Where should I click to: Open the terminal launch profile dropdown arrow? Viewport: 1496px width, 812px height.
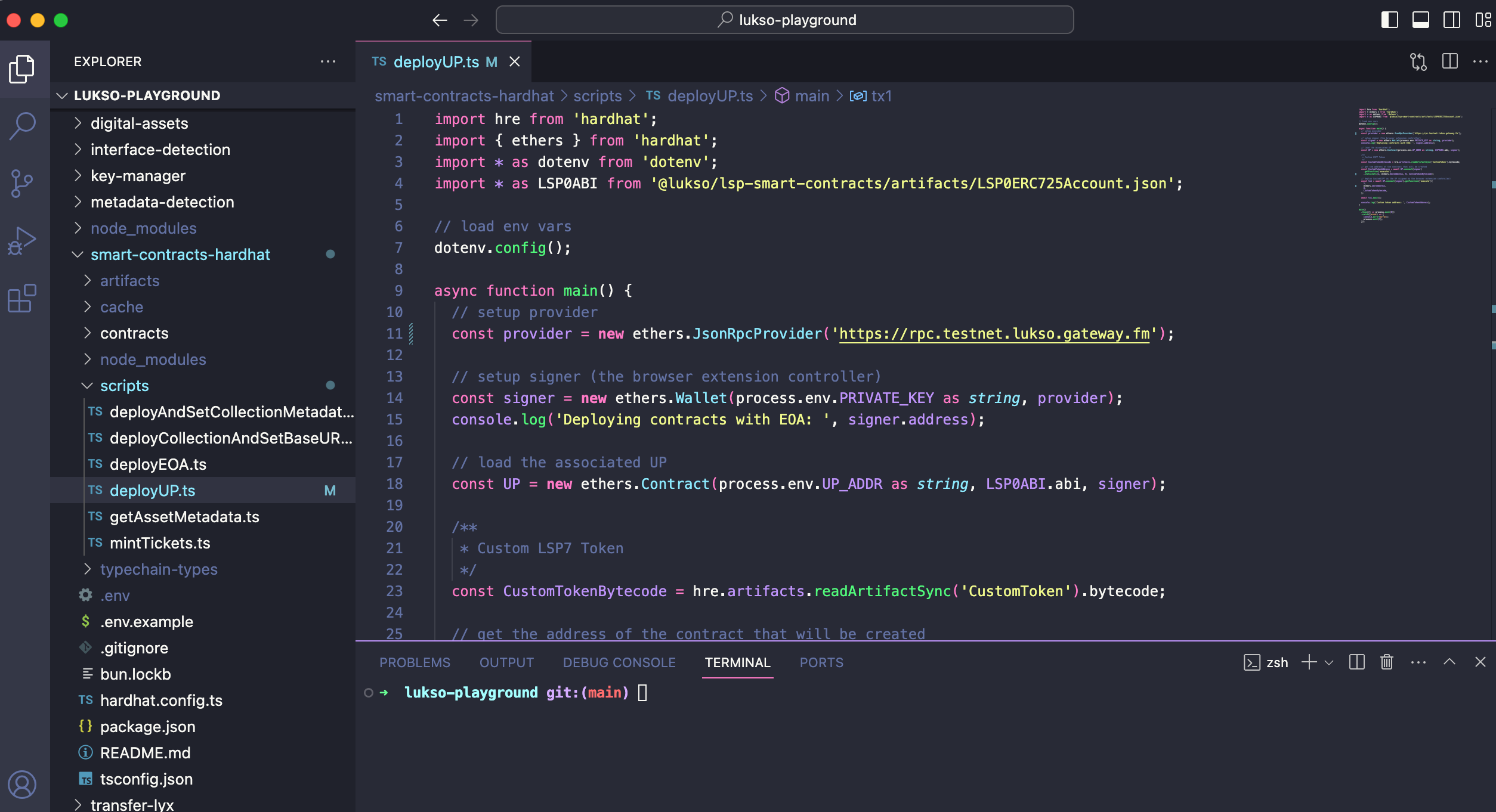click(x=1329, y=662)
